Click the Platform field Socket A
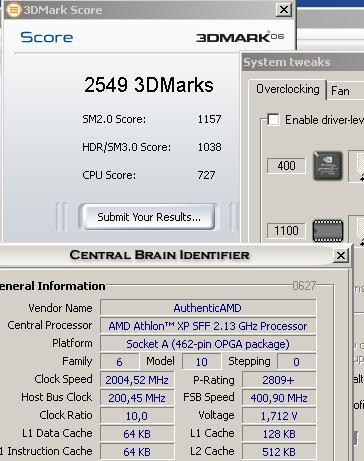Screen dimensions: 364x461 tap(208, 344)
